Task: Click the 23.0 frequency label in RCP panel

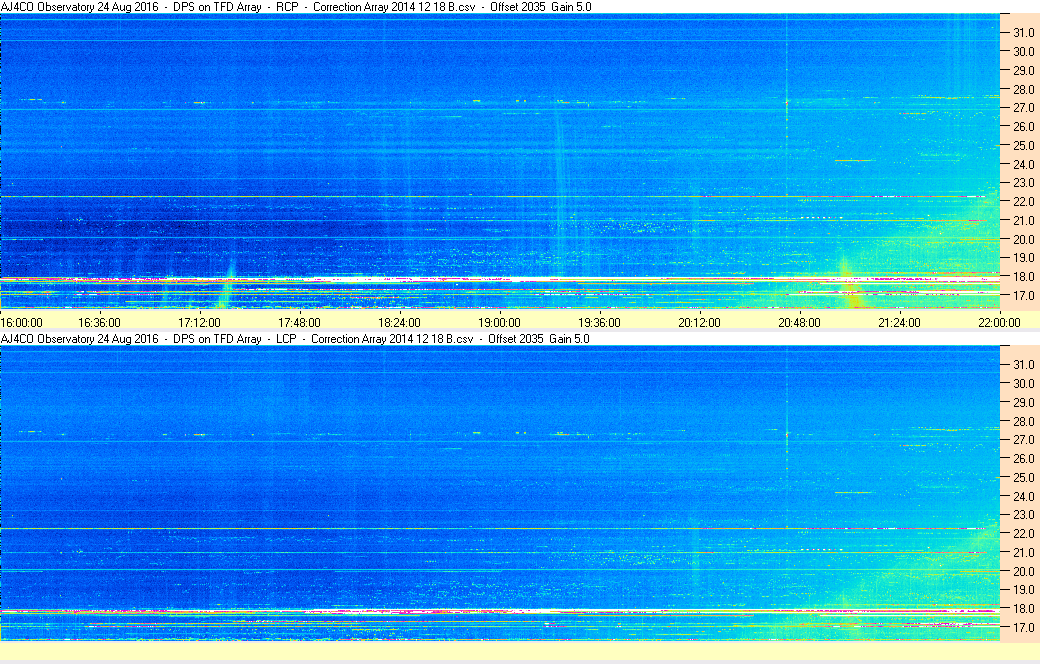Action: pyautogui.click(x=1023, y=182)
